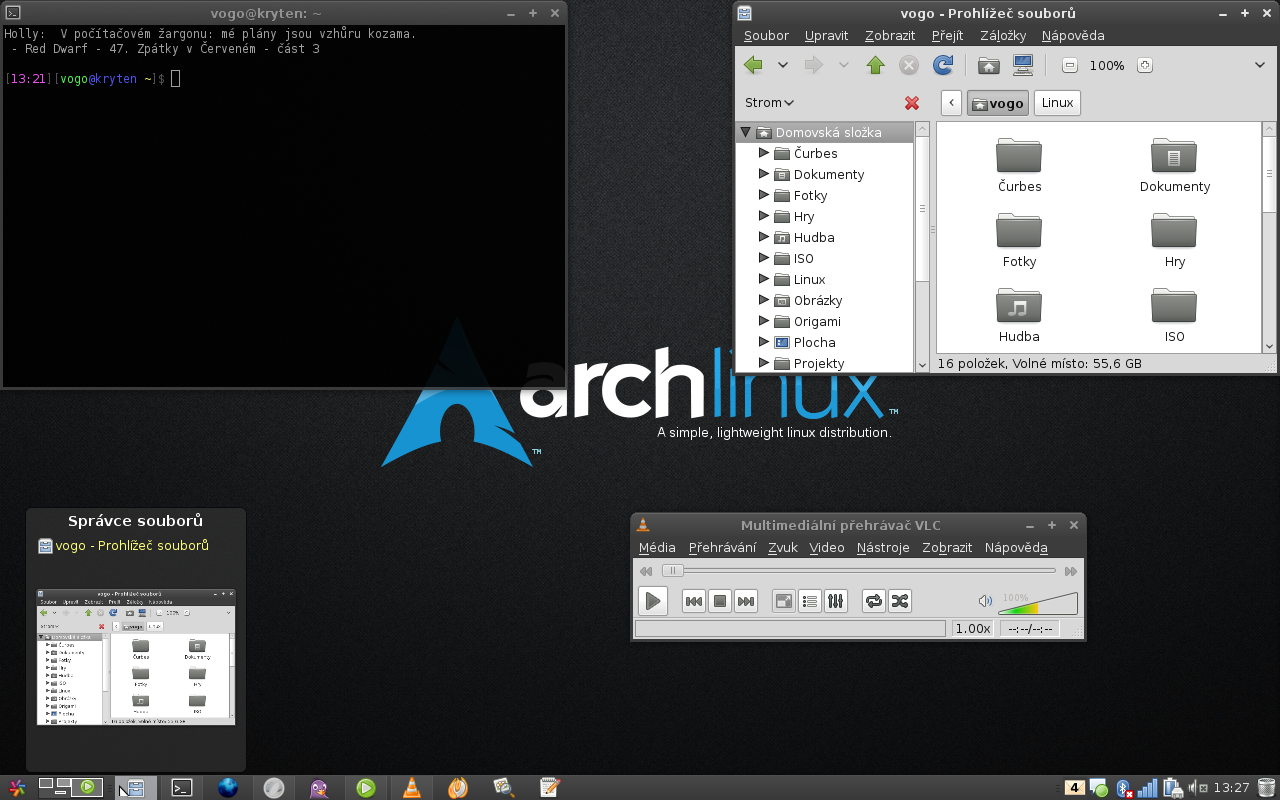
Task: Go back in file browser
Action: coord(753,65)
